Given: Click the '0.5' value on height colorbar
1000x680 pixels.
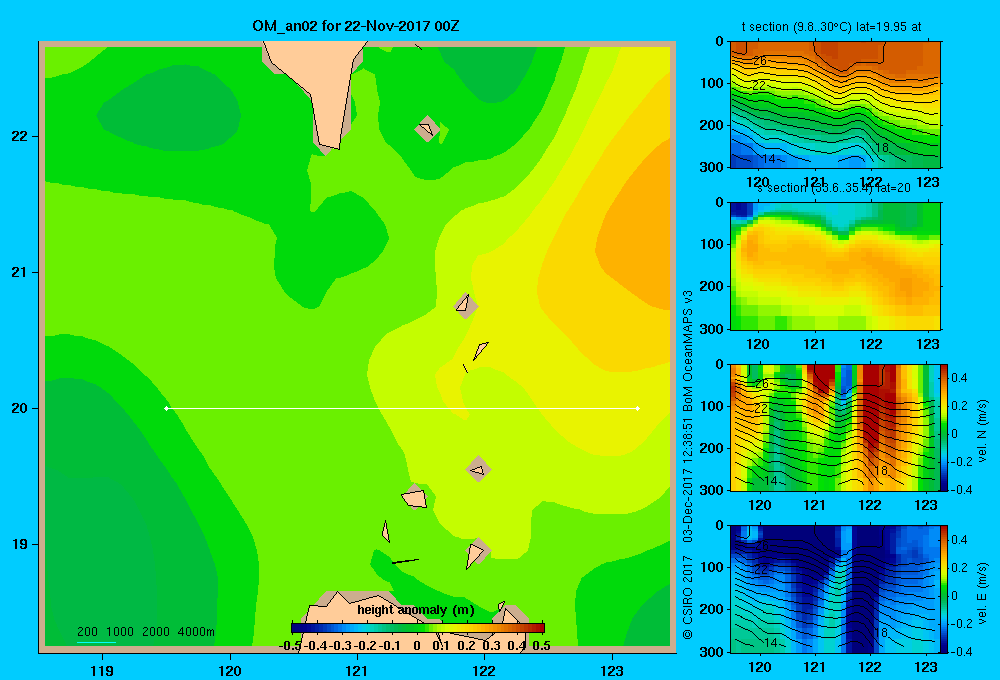Looking at the screenshot, I should (541, 646).
